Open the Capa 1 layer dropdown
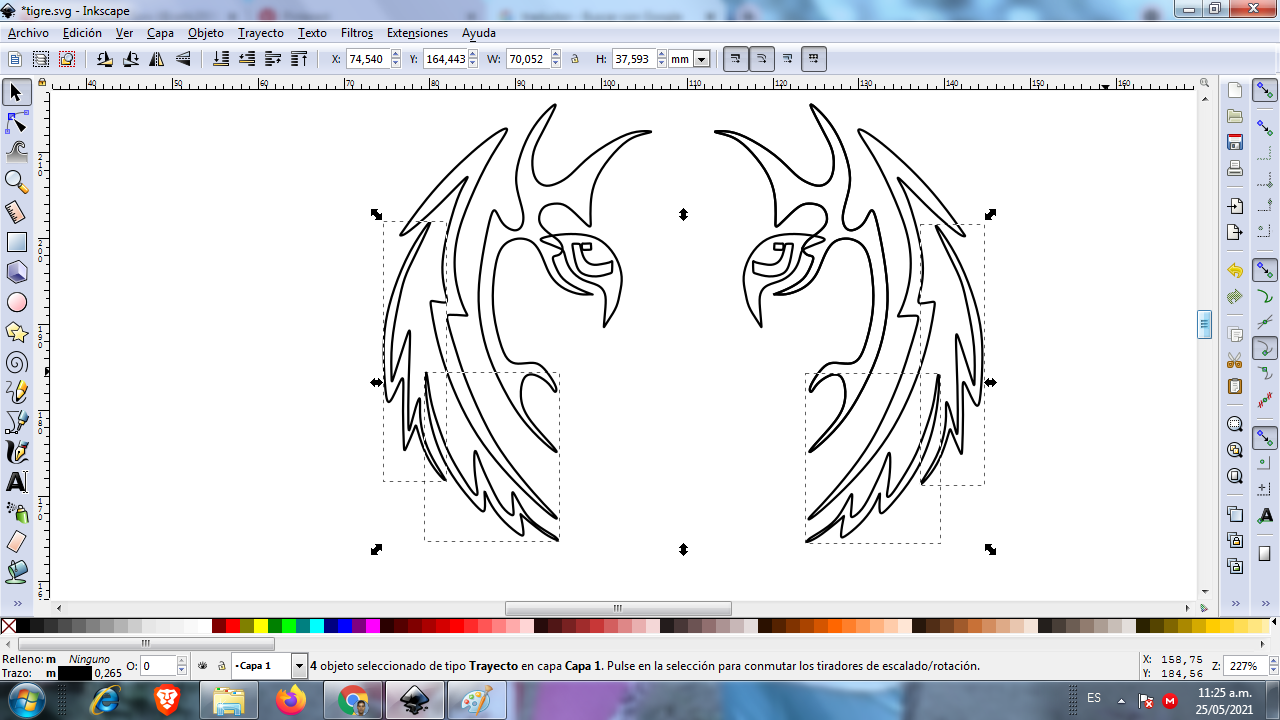This screenshot has height=720, width=1280. coord(299,665)
